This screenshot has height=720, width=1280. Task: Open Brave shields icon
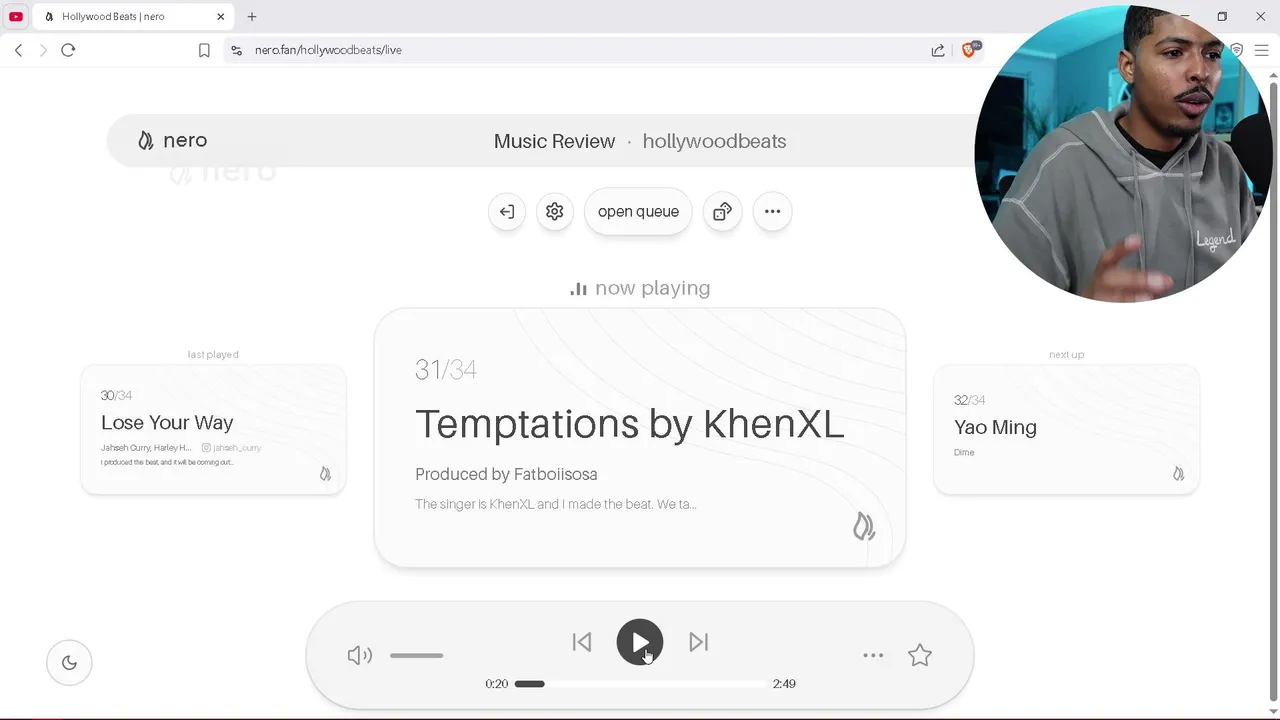[x=969, y=50]
